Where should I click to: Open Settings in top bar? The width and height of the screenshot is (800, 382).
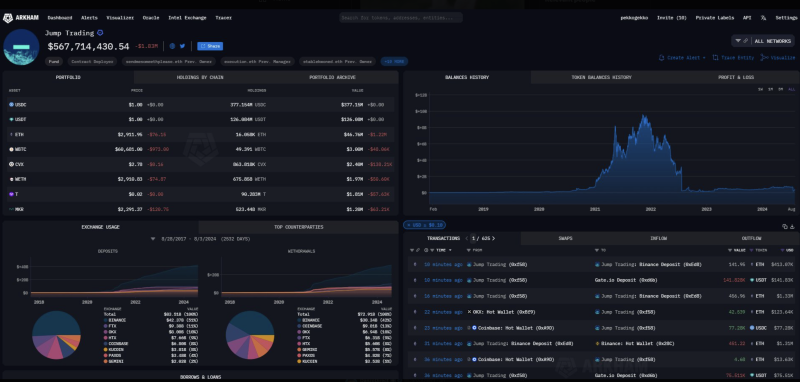pos(786,18)
